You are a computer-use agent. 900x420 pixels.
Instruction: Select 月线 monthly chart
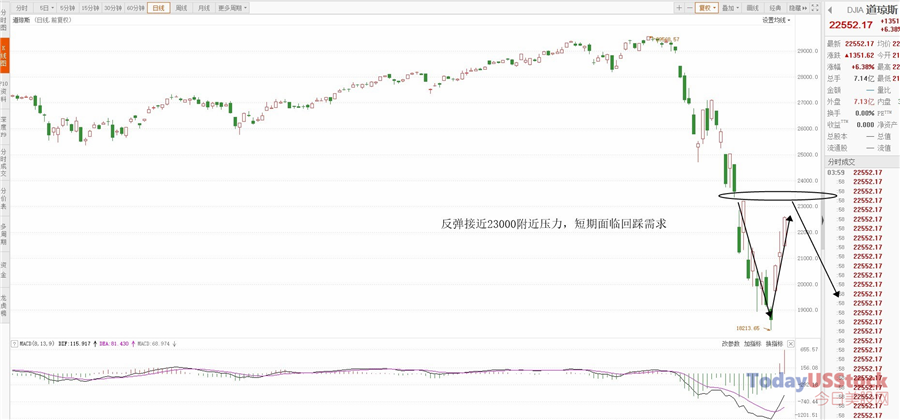click(x=204, y=8)
